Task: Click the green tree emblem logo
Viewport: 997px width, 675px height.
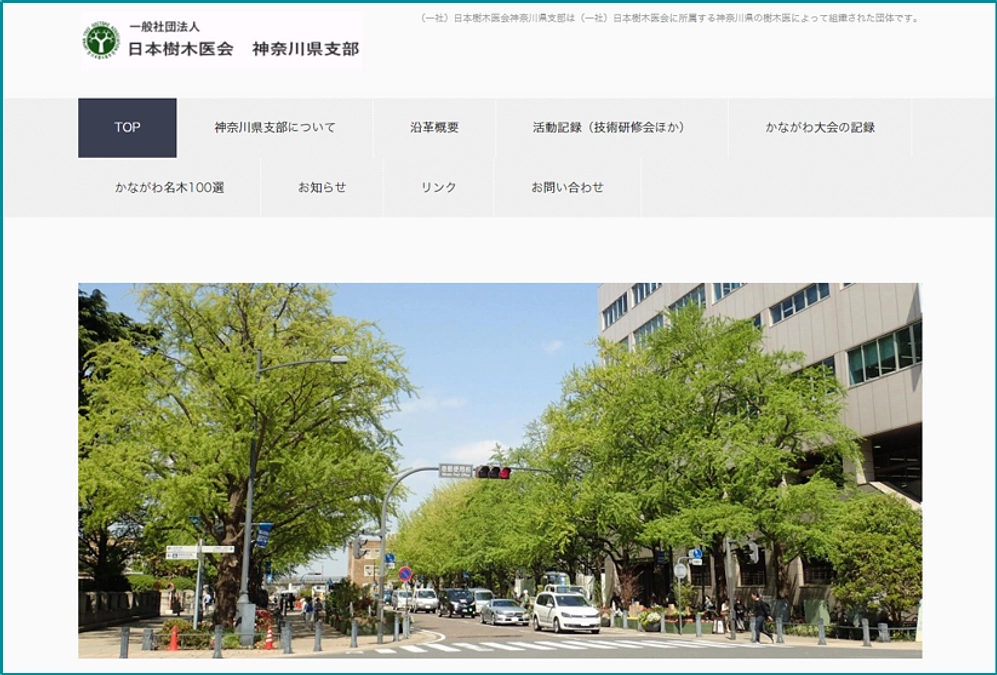Action: tap(100, 40)
